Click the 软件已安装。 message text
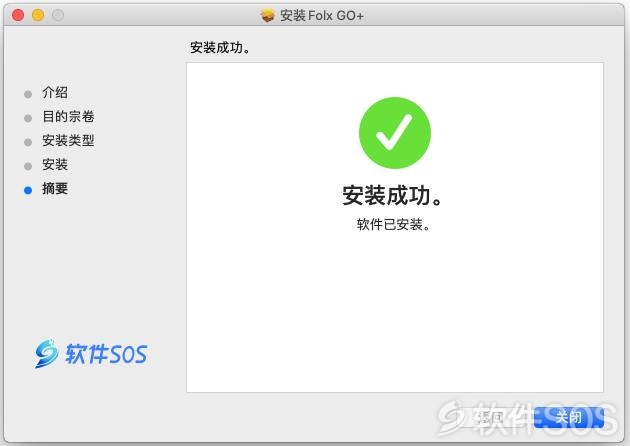Viewport: 630px width, 446px height. click(394, 225)
